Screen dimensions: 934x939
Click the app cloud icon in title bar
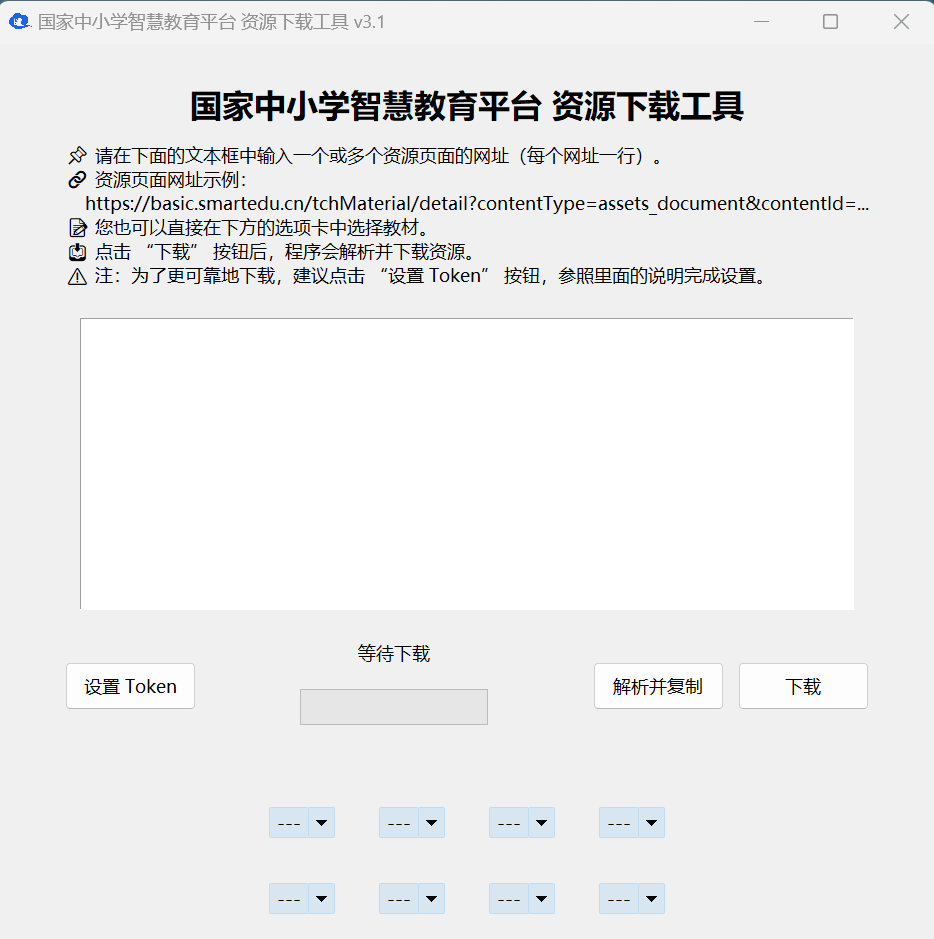19,22
